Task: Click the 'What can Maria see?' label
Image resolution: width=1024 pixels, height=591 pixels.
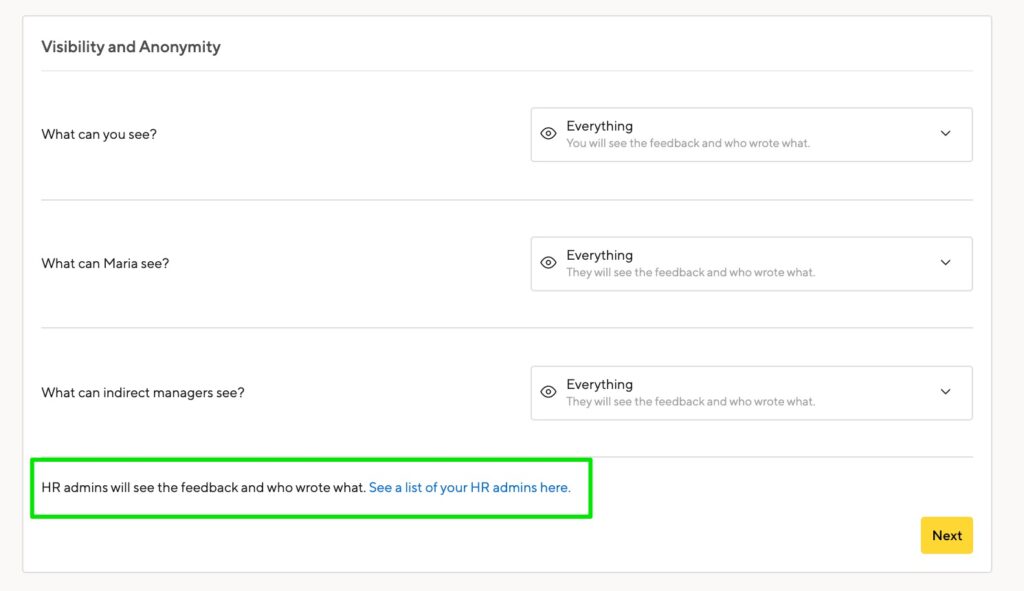Action: click(105, 264)
